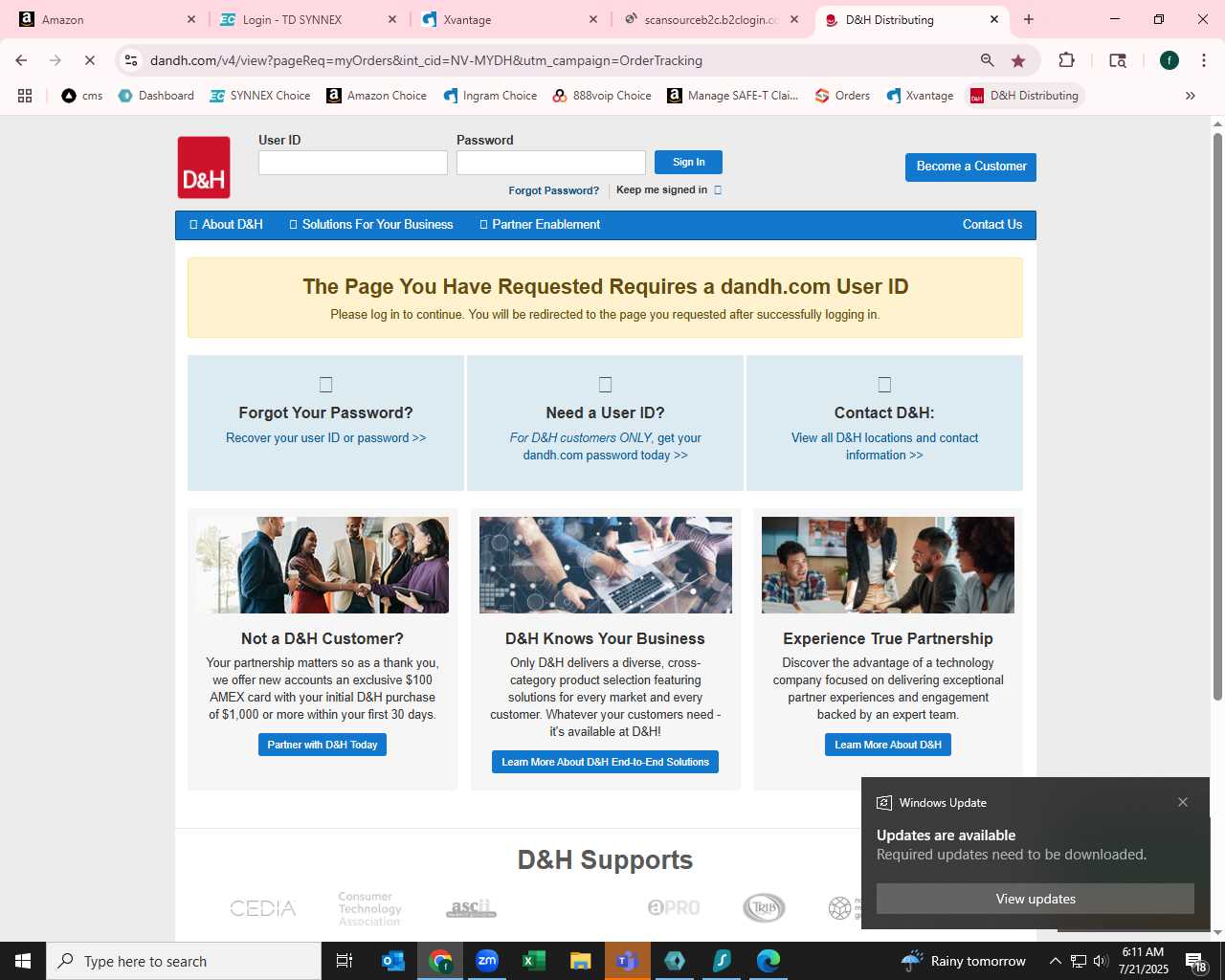Stop loading the page
The image size is (1225, 980).
pos(90,60)
